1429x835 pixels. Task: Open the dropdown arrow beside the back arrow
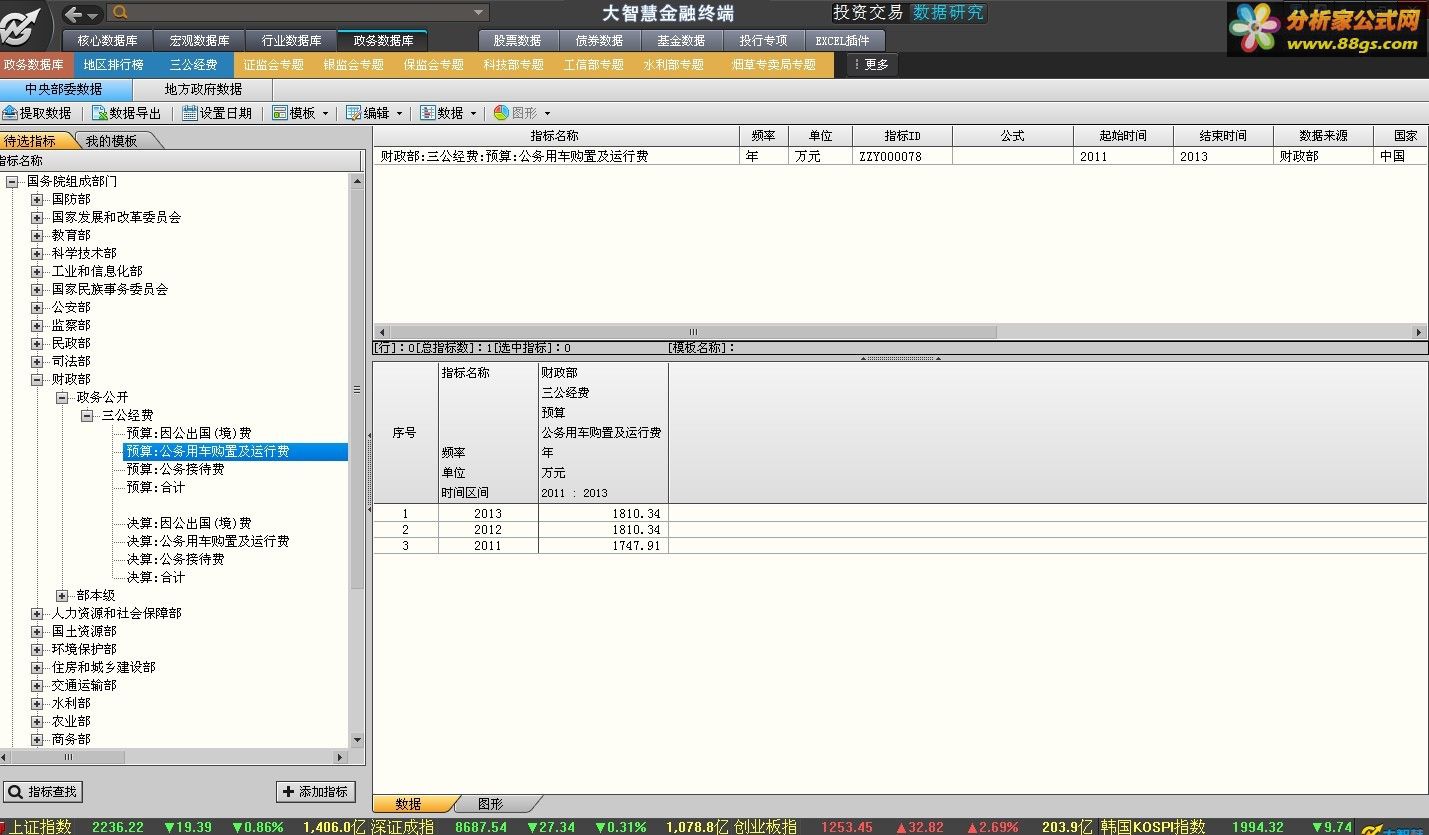pyautogui.click(x=93, y=15)
